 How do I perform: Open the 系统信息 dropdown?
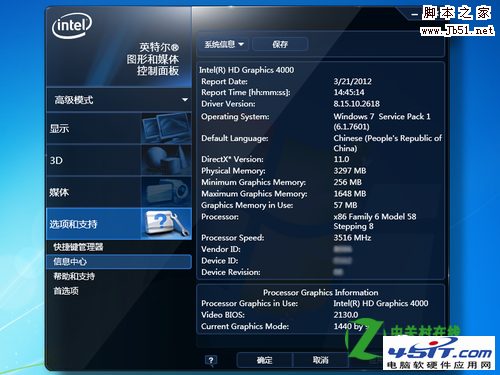tap(224, 44)
